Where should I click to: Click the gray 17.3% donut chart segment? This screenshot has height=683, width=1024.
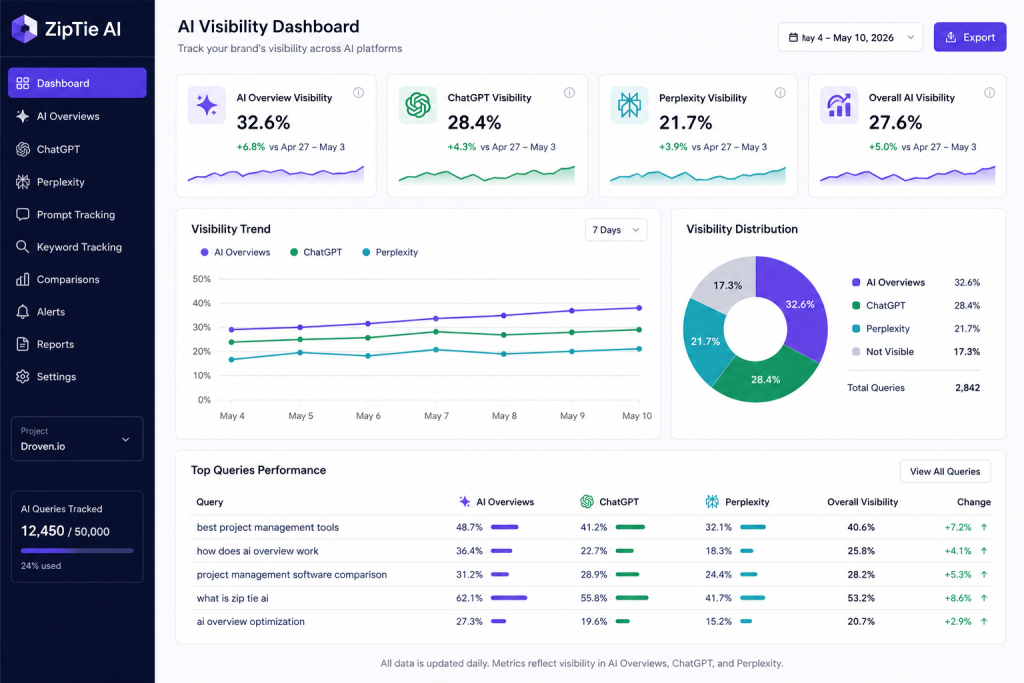coord(726,284)
